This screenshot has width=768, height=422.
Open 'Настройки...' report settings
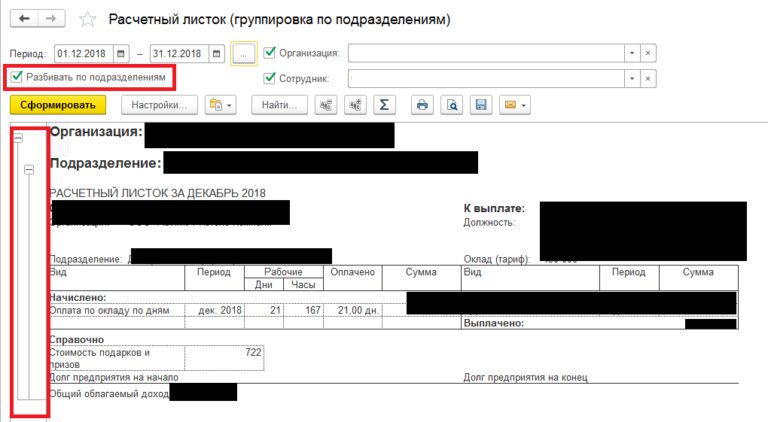coord(155,105)
